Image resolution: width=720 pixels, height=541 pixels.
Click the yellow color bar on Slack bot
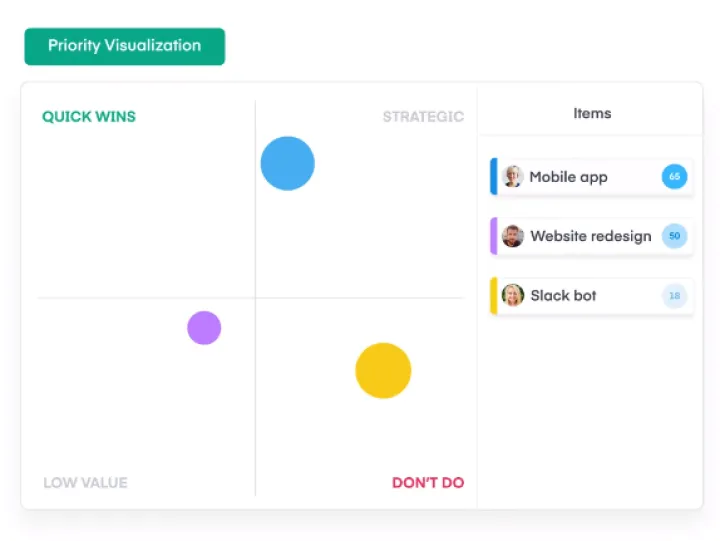[494, 296]
